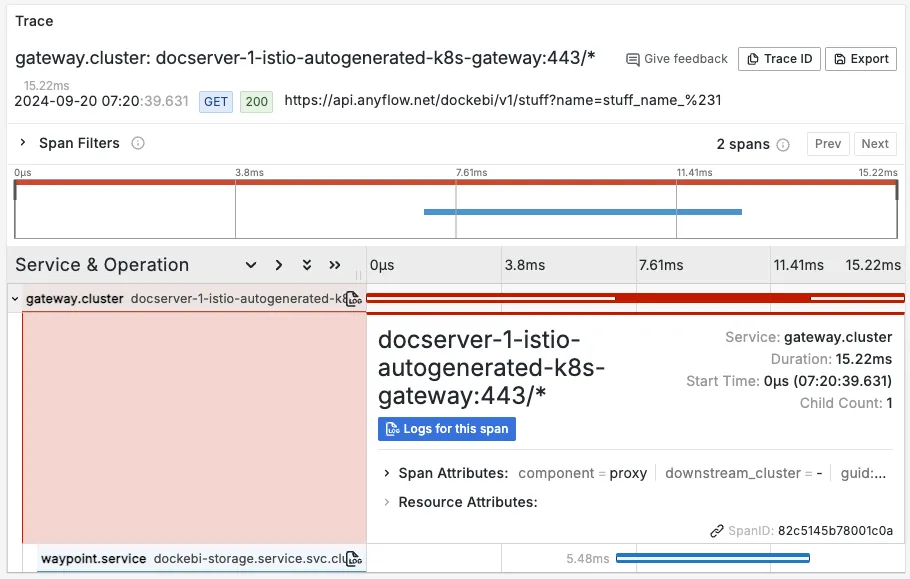Expand all spans with double-down chevron
Image resolution: width=910 pixels, height=579 pixels.
307,265
